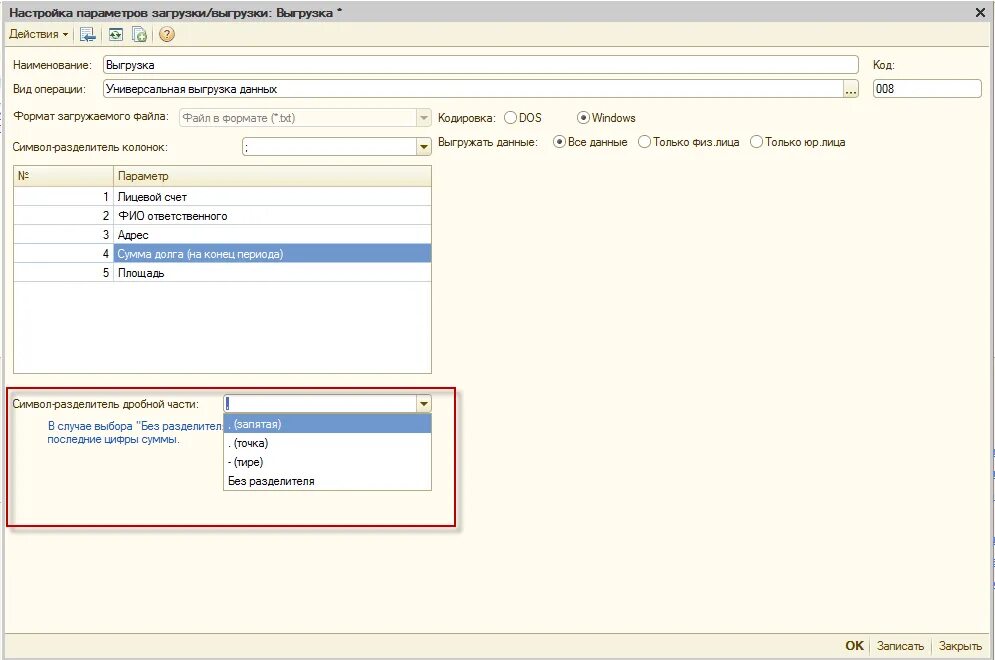Select the Сумма долга (на конец периода) row
Viewport: 995px width, 660px height.
pos(222,254)
